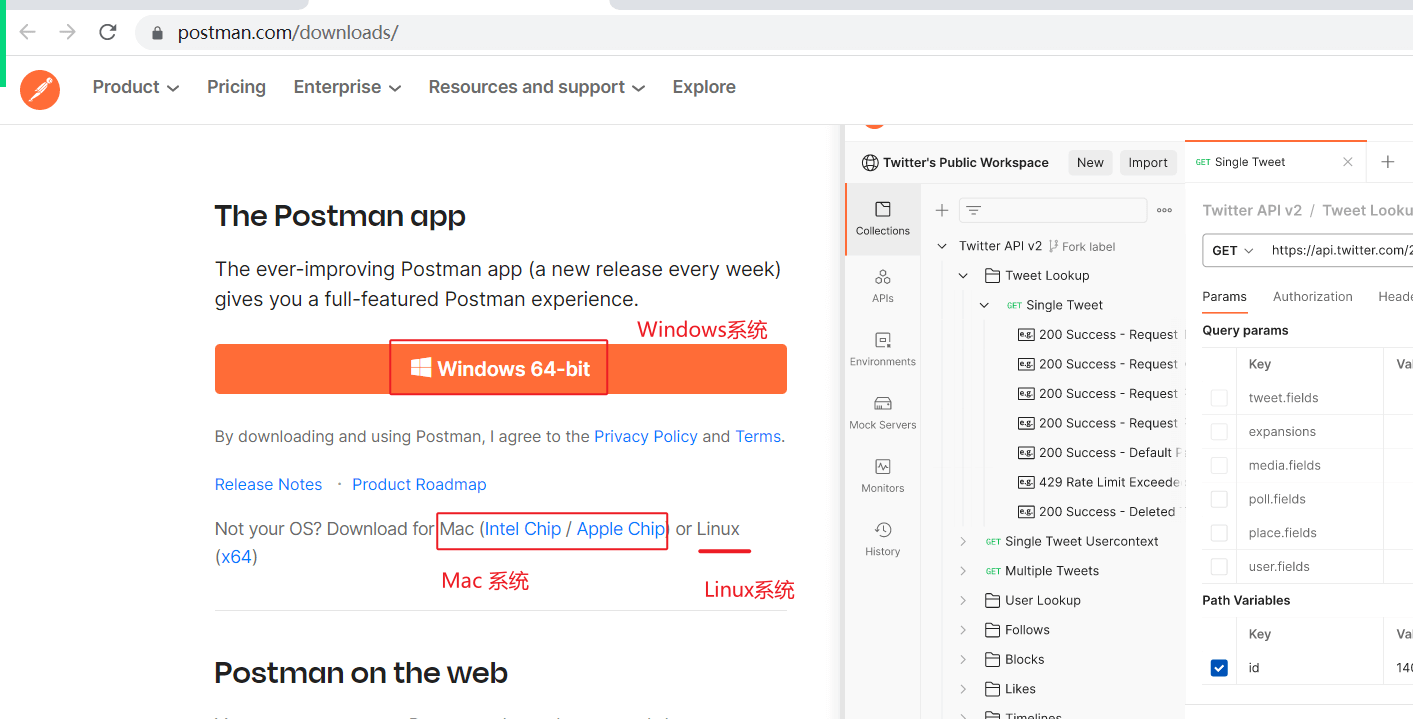Click the globe icon beside Twitter's Public Workspace
Screen dimensions: 1413x719
870,163
